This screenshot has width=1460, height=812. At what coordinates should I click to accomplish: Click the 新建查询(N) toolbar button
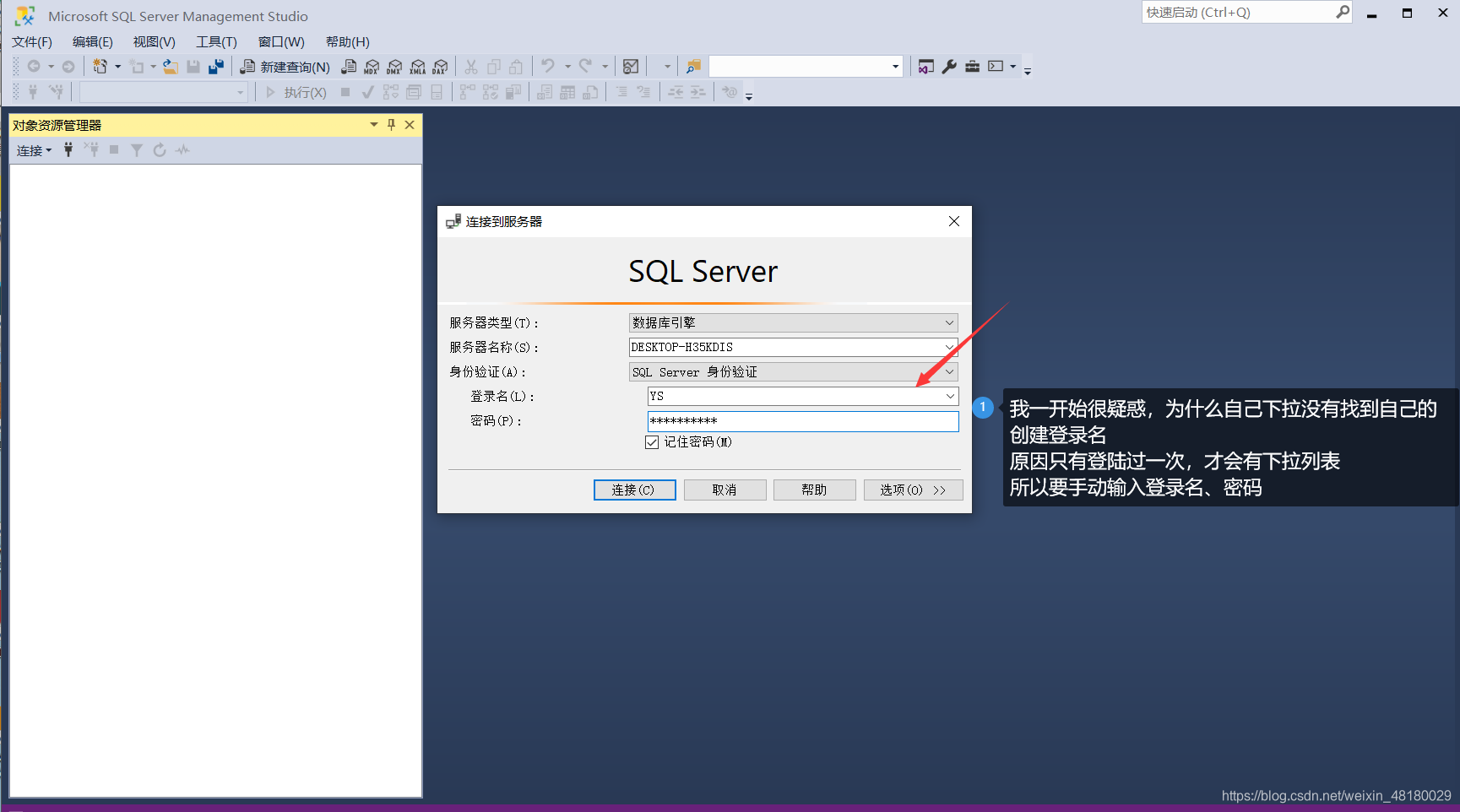(285, 67)
